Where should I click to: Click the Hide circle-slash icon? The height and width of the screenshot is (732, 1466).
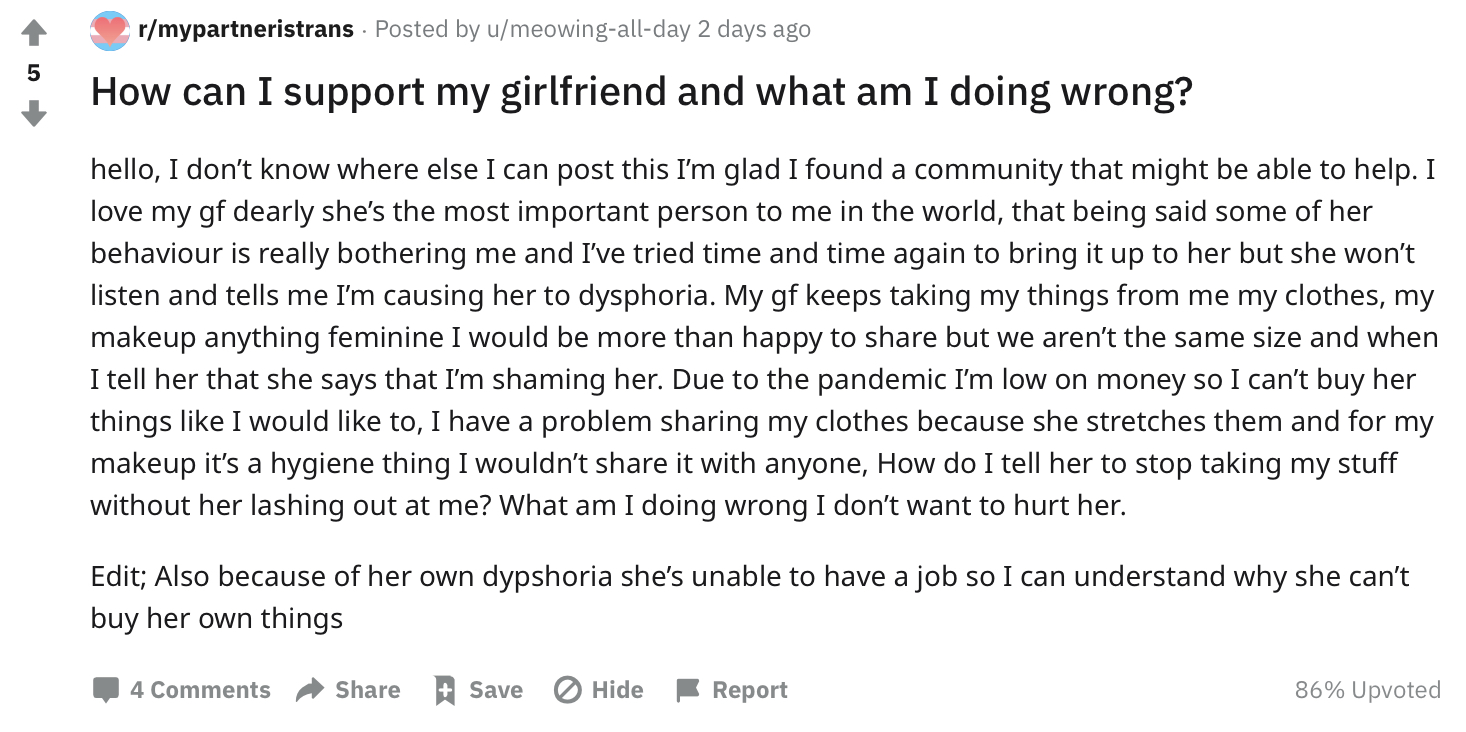(x=567, y=690)
